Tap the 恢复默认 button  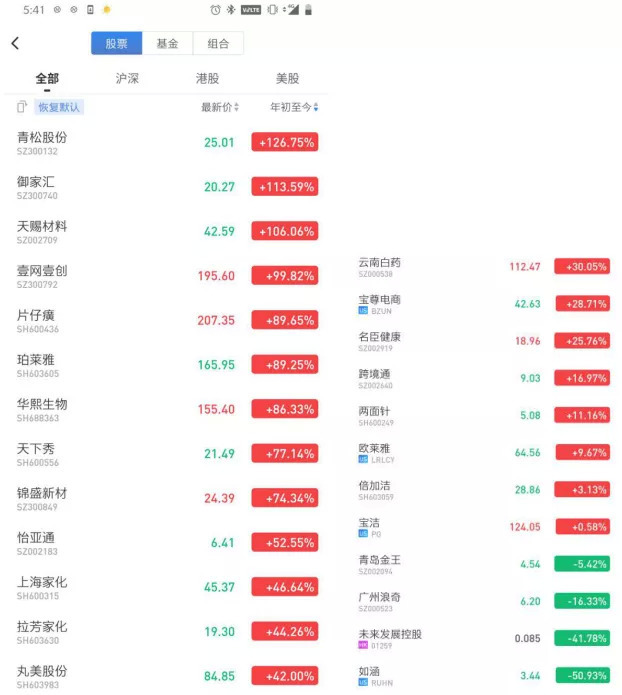59,107
